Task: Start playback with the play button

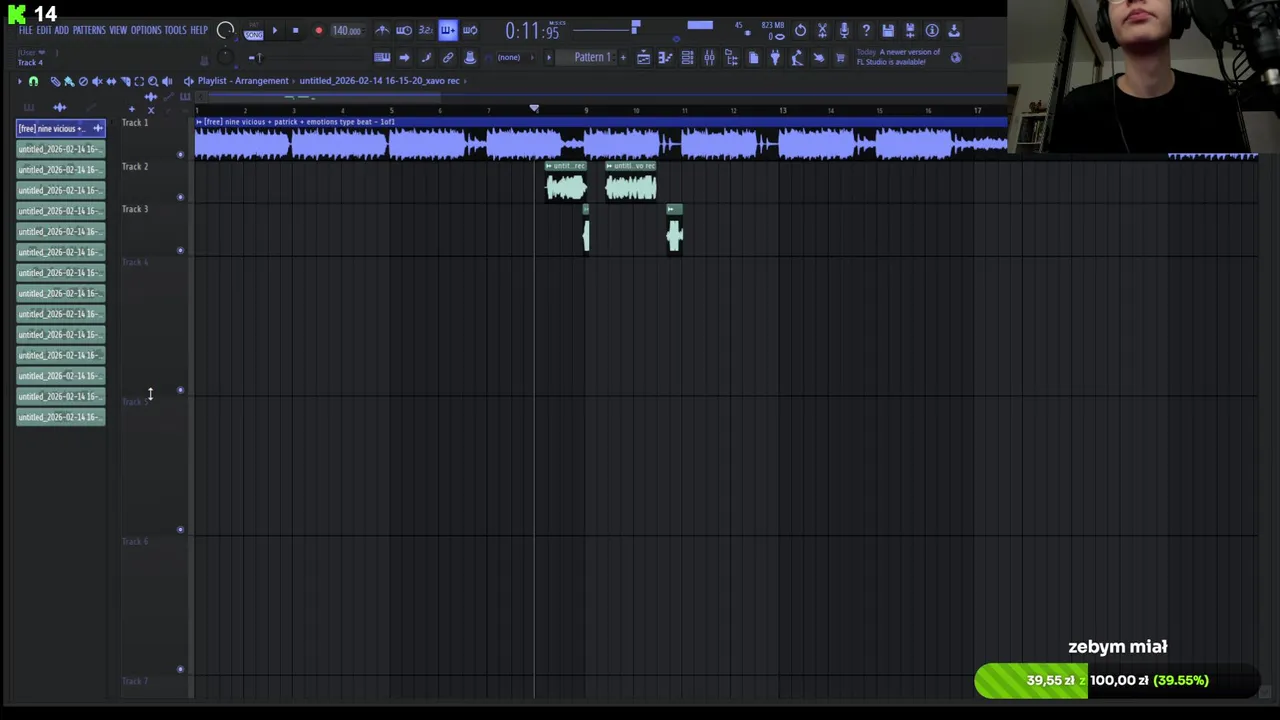Action: [x=275, y=30]
